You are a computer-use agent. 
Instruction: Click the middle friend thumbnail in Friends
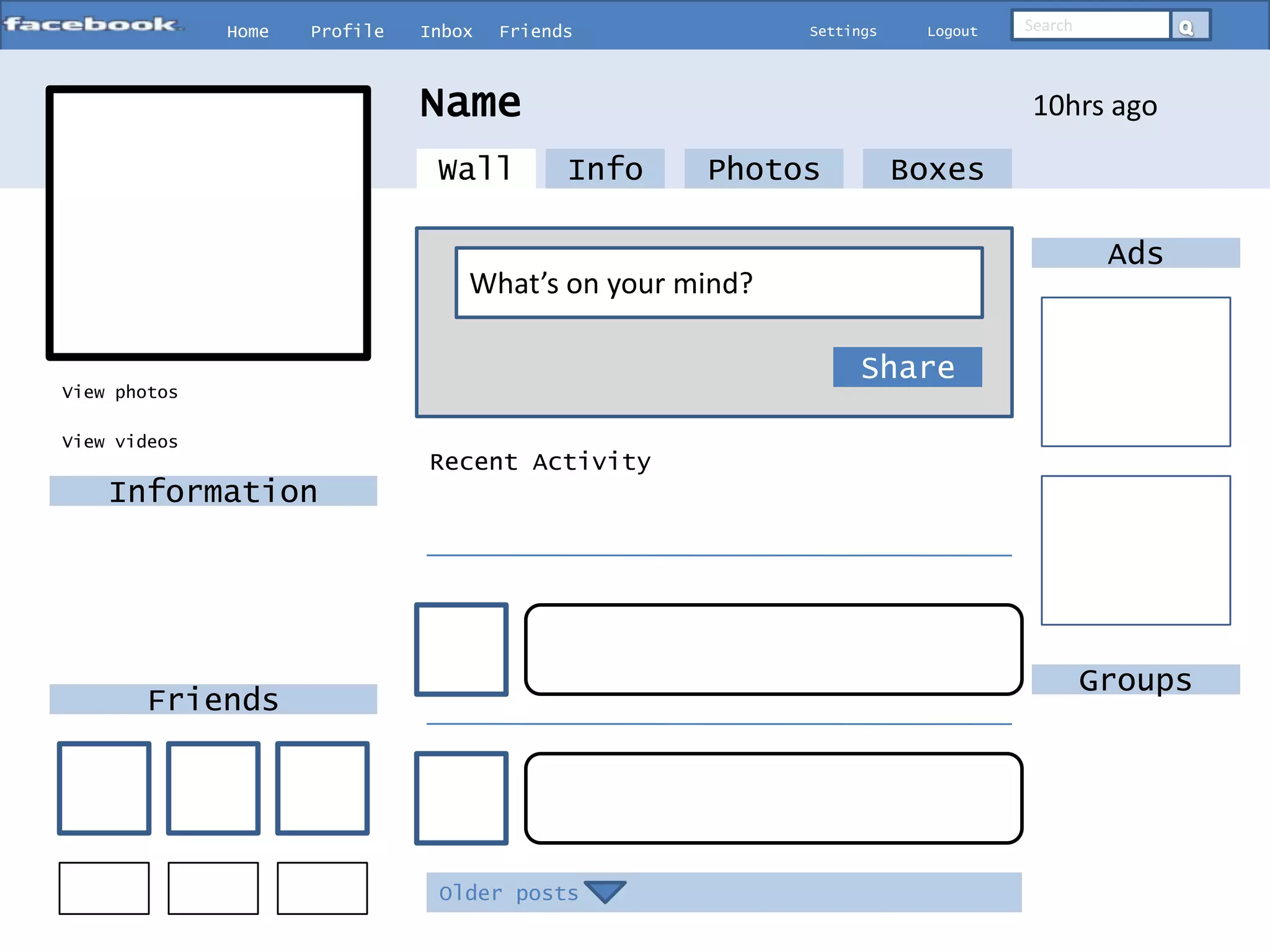tap(213, 788)
